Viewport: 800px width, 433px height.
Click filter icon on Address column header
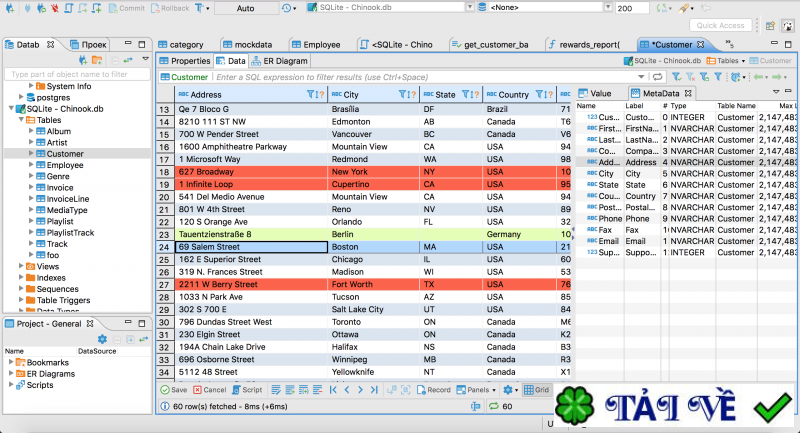tap(309, 94)
